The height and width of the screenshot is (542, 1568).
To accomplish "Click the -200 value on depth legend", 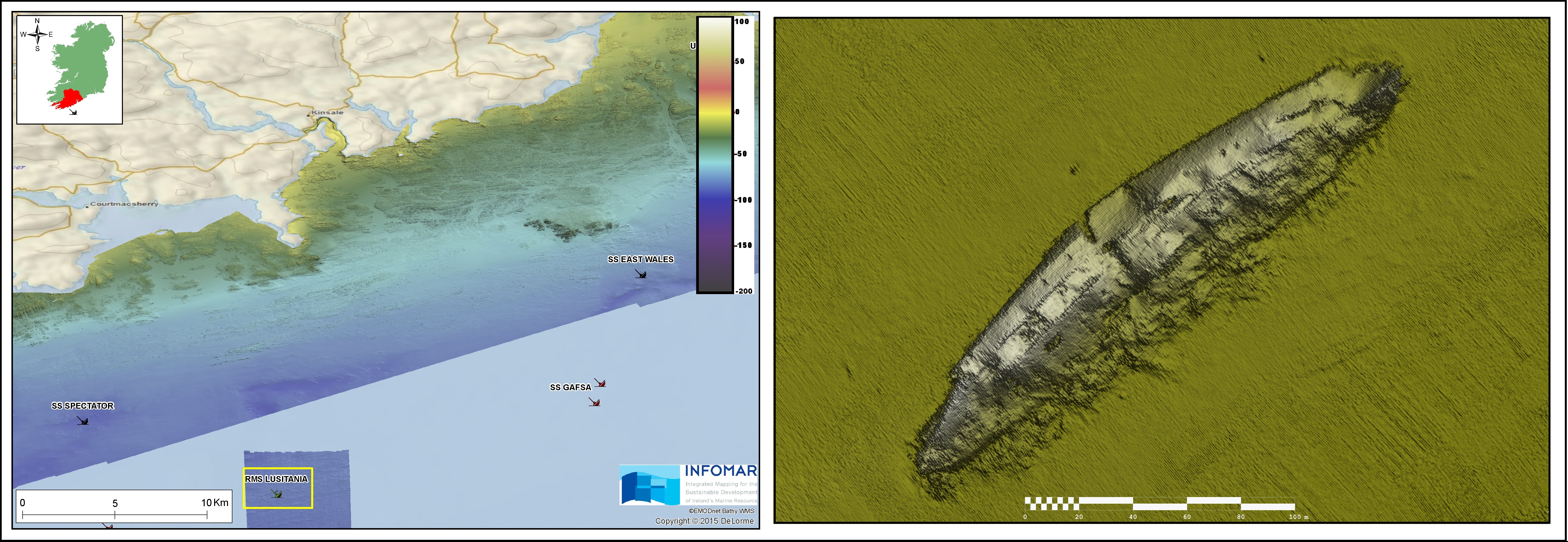I will pos(744,291).
